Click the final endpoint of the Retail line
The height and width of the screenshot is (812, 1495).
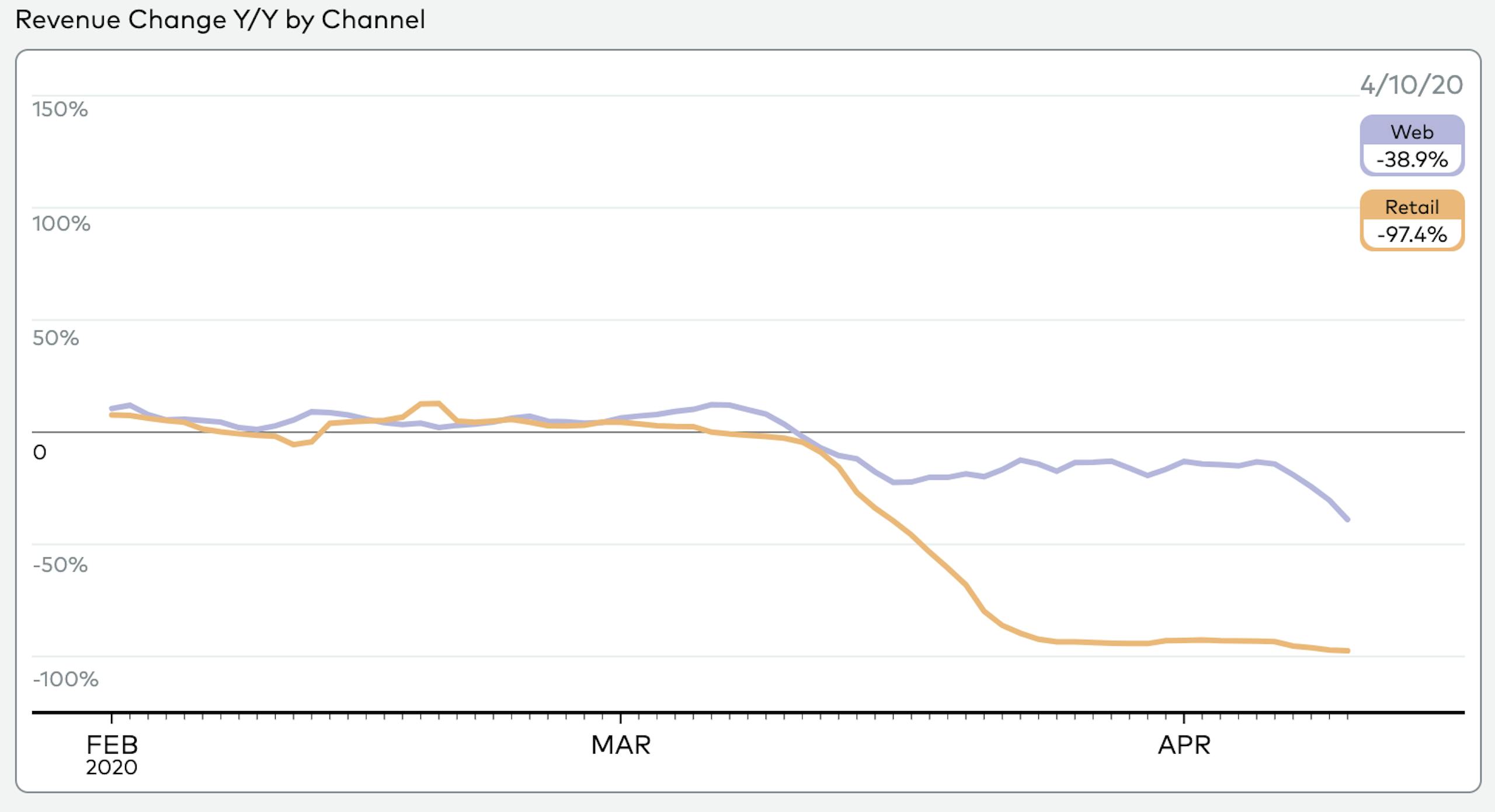click(x=1347, y=650)
